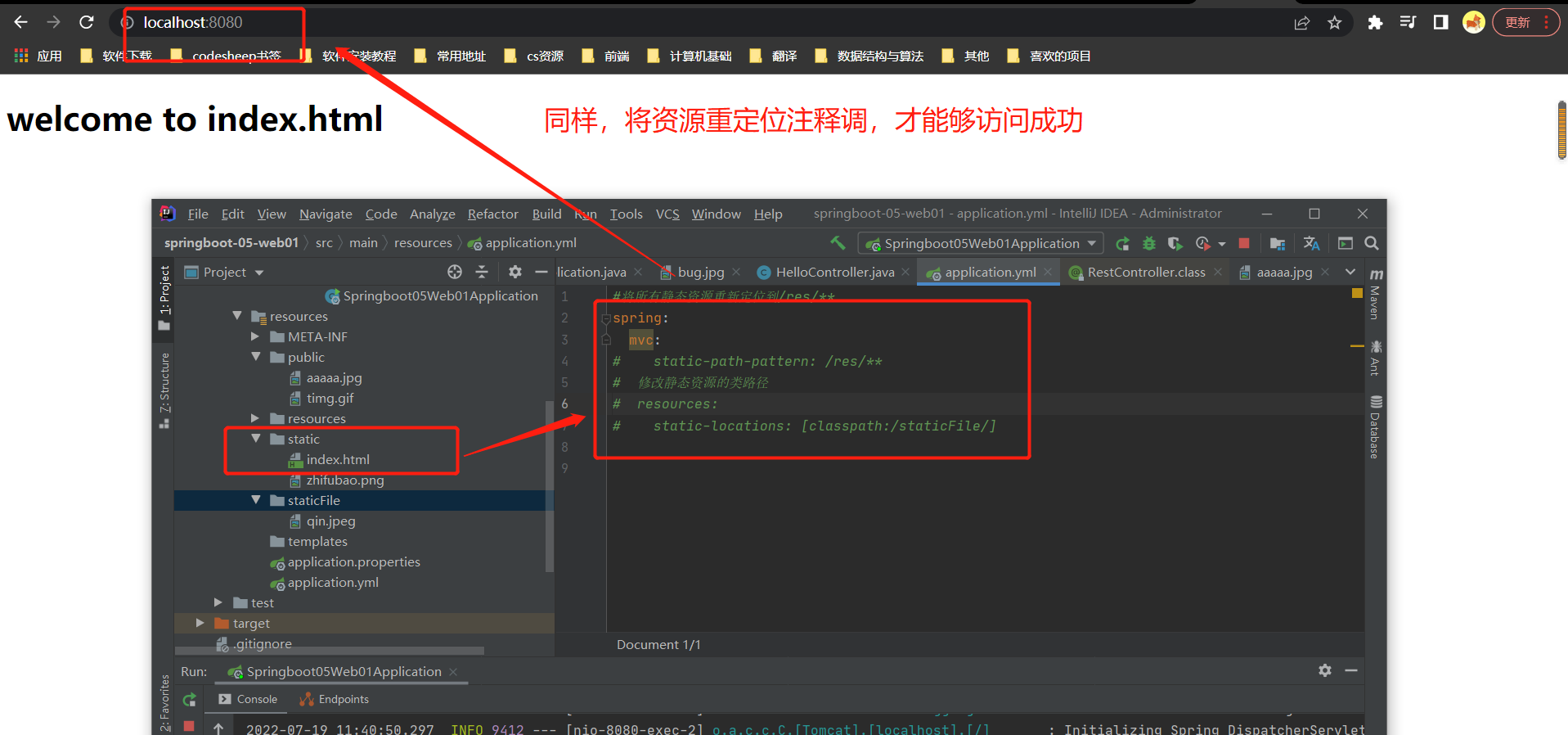1568x735 pixels.
Task: Click the Search Everywhere magnifier icon
Action: (1372, 243)
